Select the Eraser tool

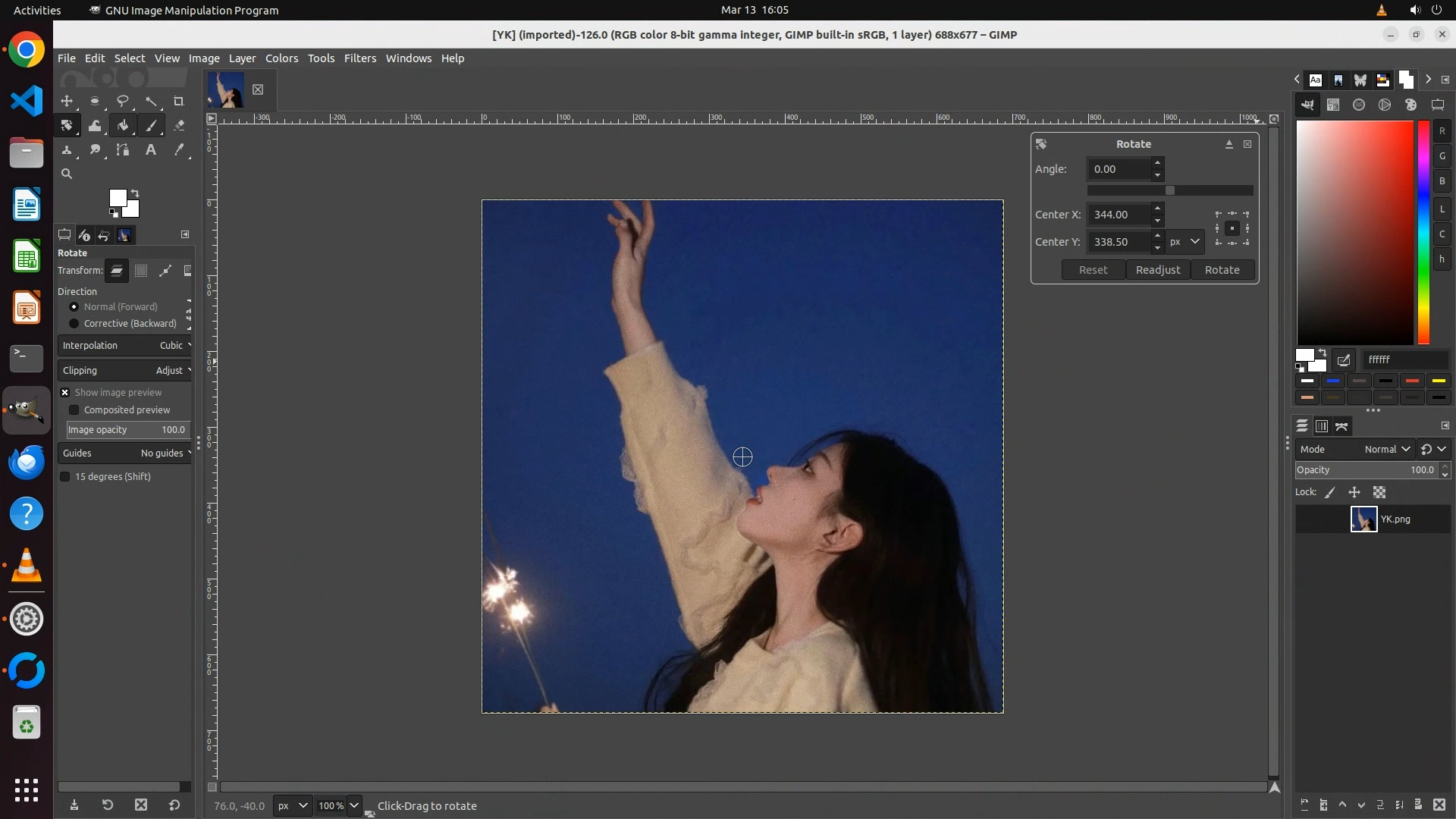[179, 126]
